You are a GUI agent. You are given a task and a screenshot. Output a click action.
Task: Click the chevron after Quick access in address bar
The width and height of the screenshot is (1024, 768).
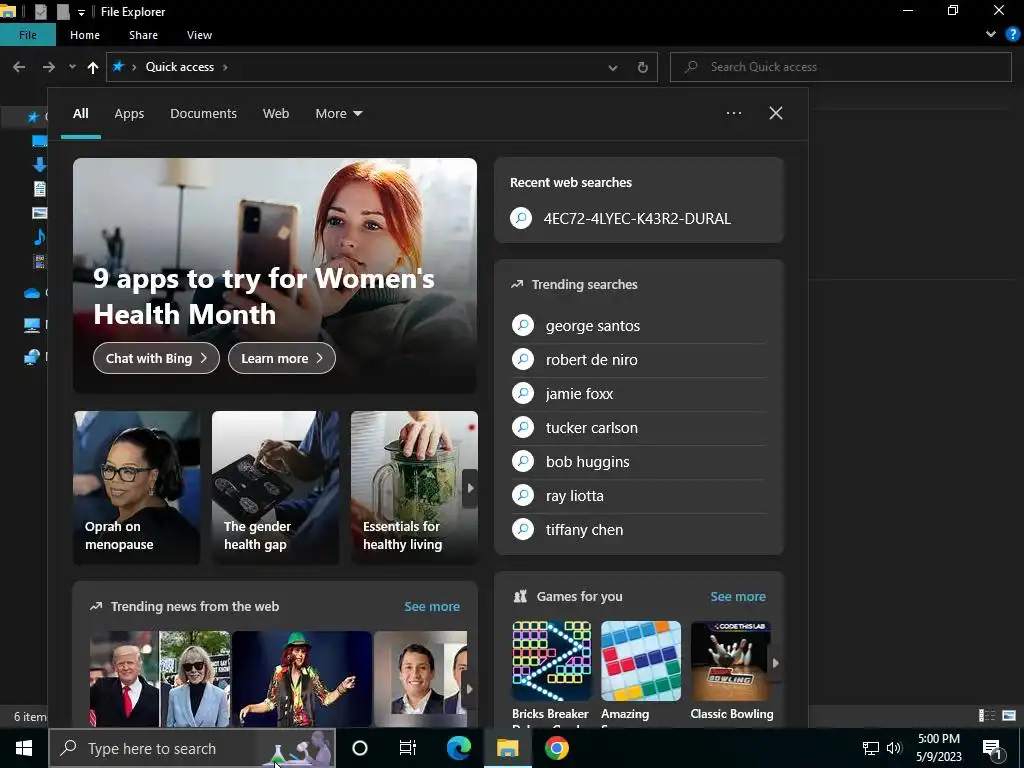click(225, 67)
